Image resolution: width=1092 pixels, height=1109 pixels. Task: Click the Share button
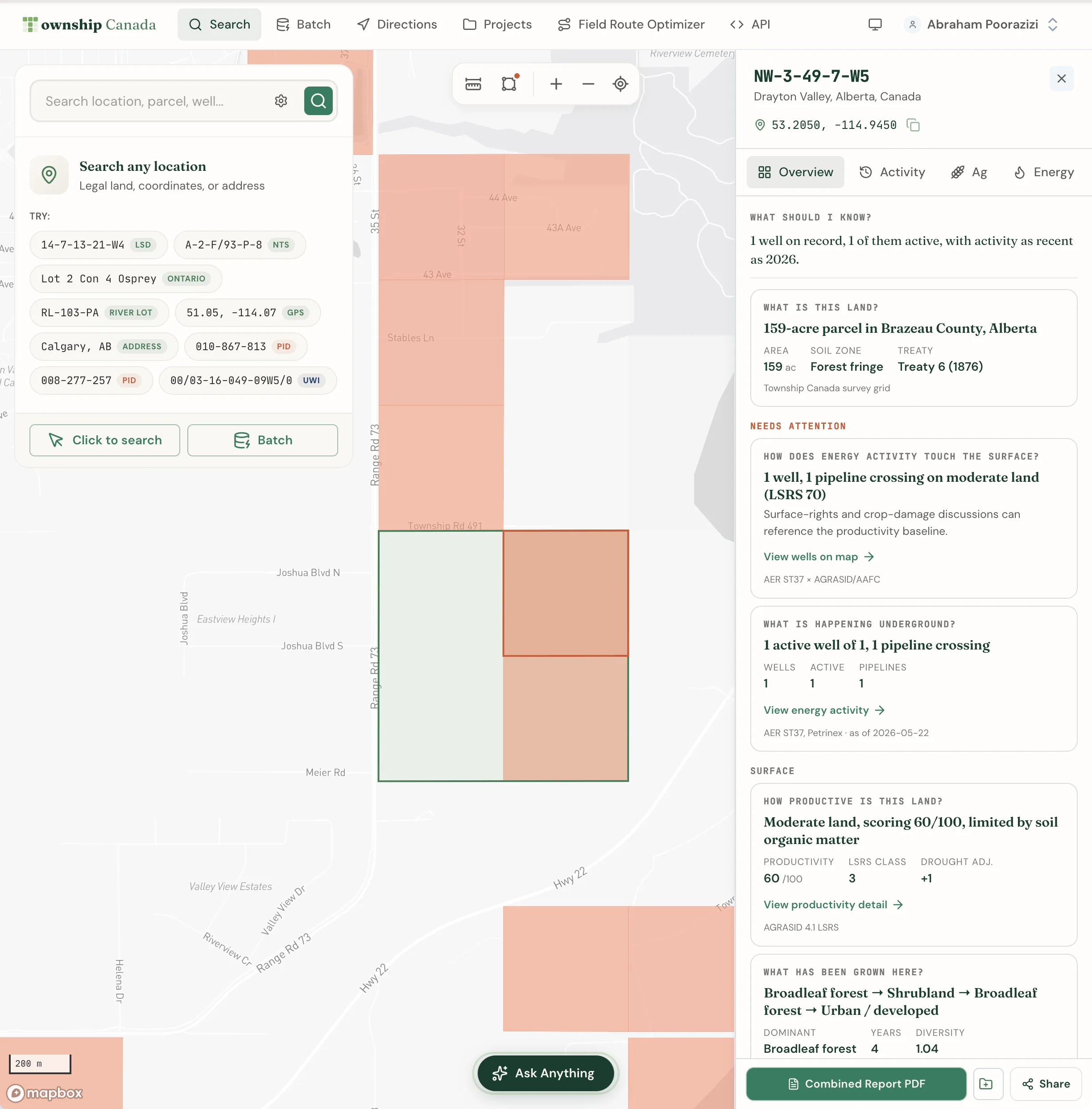coord(1046,1084)
